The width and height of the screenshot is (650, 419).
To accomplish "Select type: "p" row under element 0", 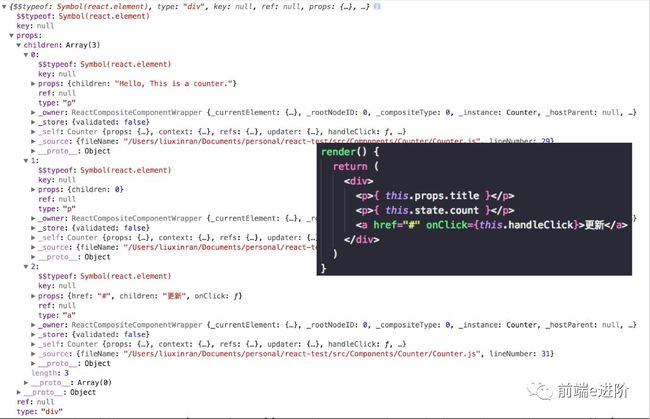I will (57, 103).
